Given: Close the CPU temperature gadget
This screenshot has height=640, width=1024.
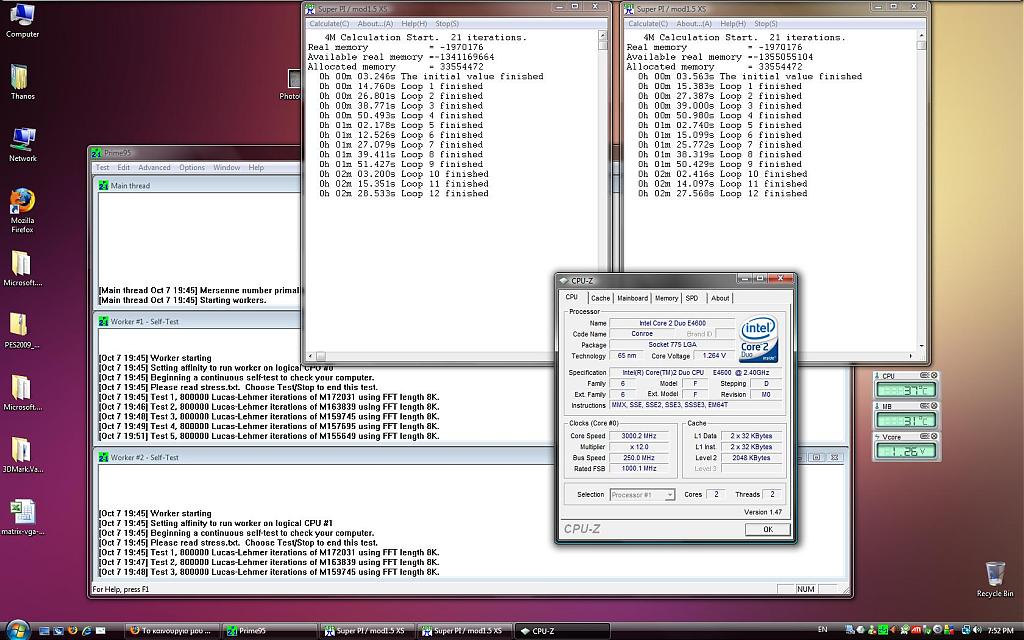Looking at the screenshot, I should pos(934,376).
